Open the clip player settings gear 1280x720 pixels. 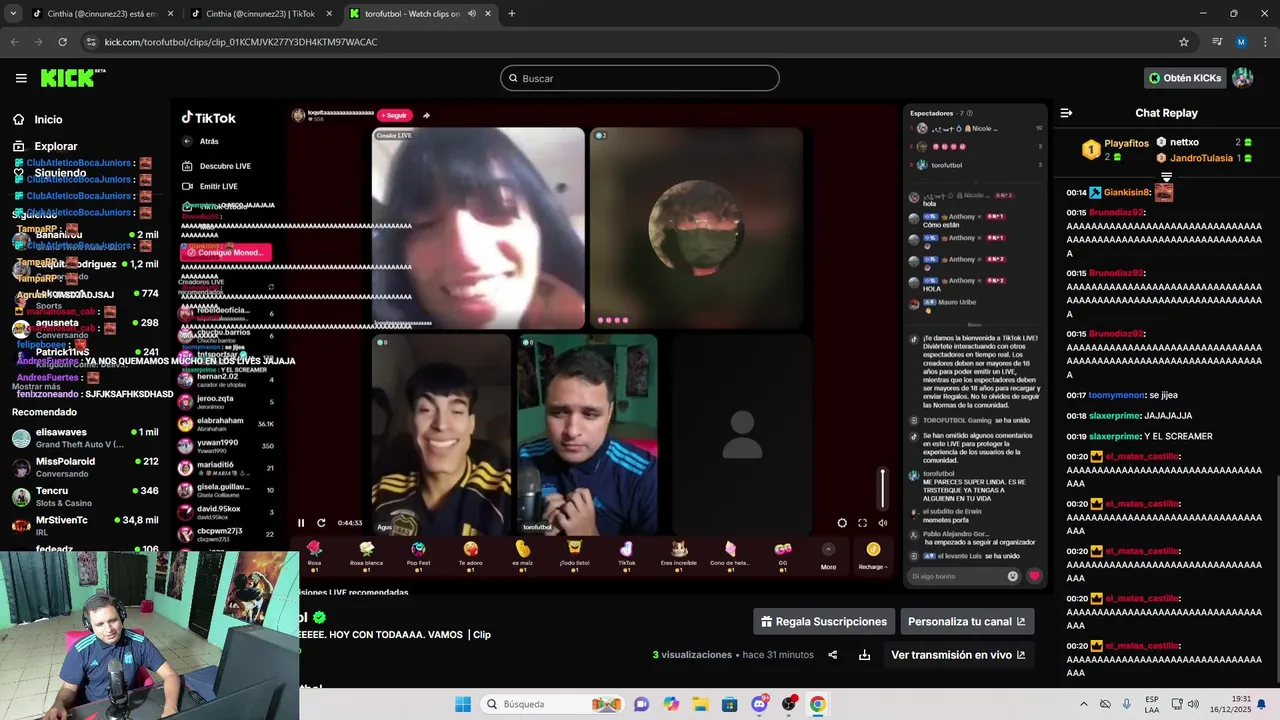[842, 523]
